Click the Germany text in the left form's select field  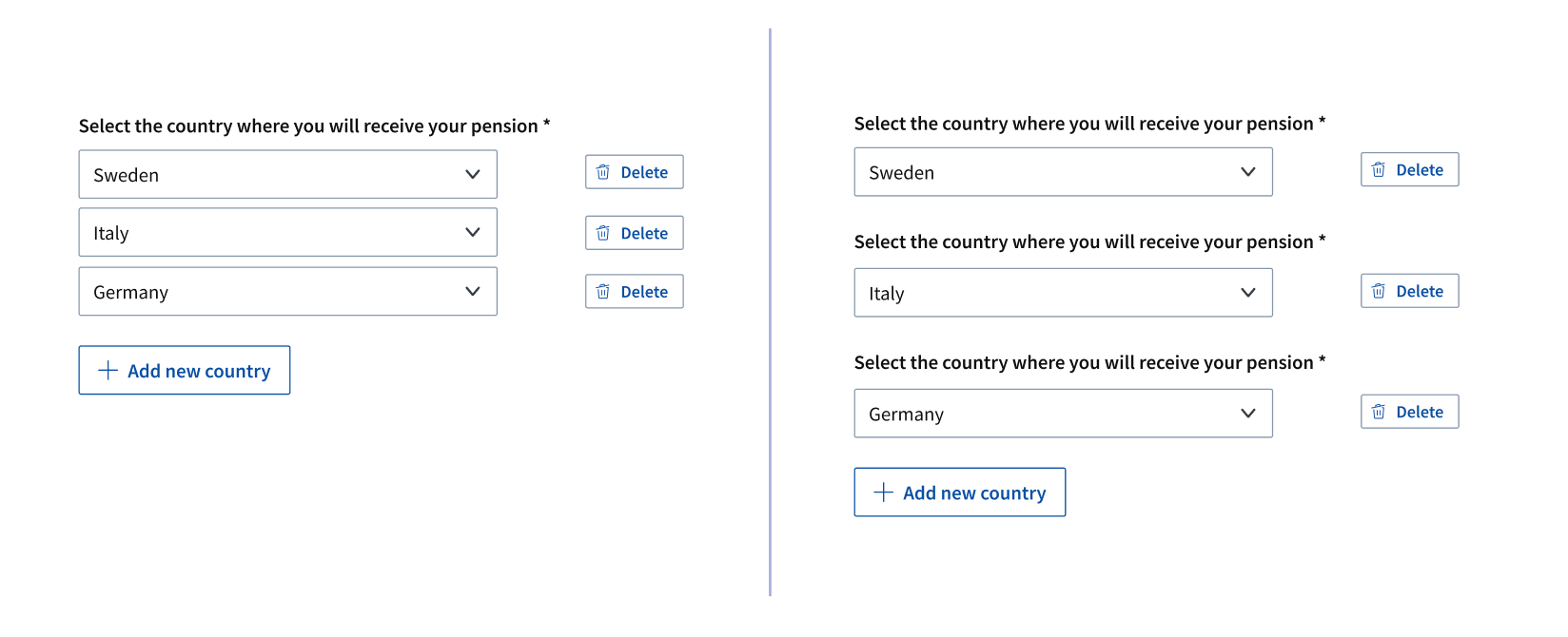point(131,293)
